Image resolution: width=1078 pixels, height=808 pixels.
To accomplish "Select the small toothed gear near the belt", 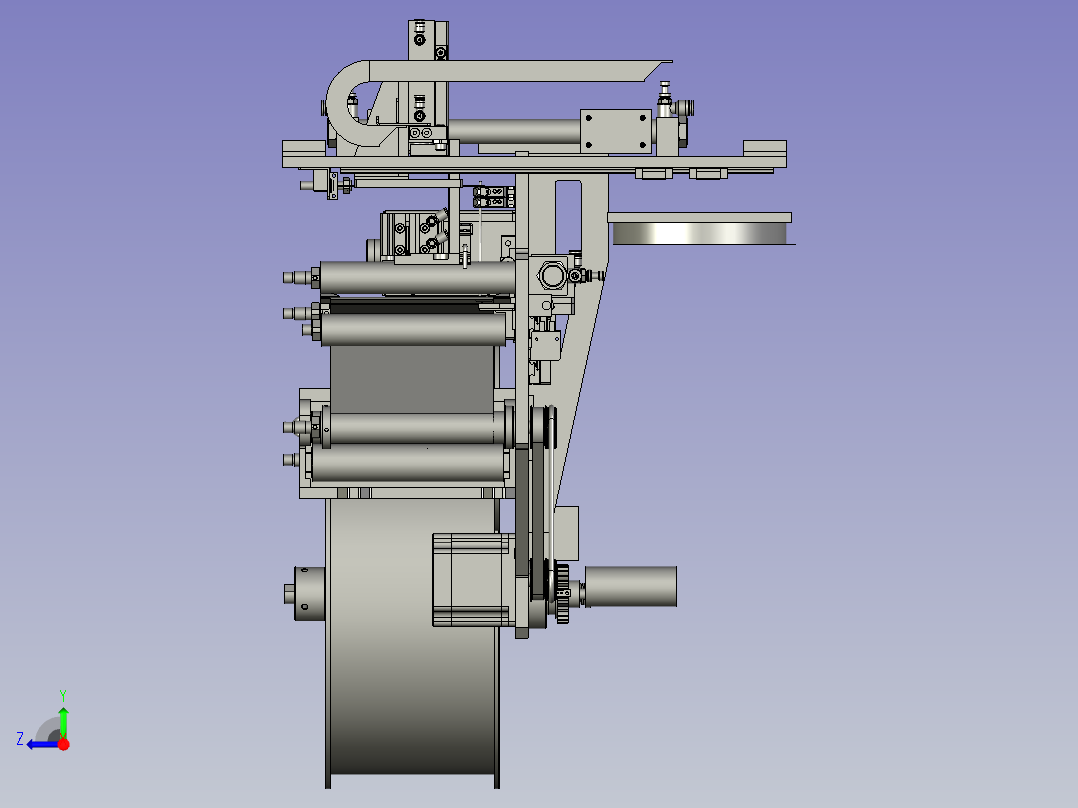I will pos(562,593).
